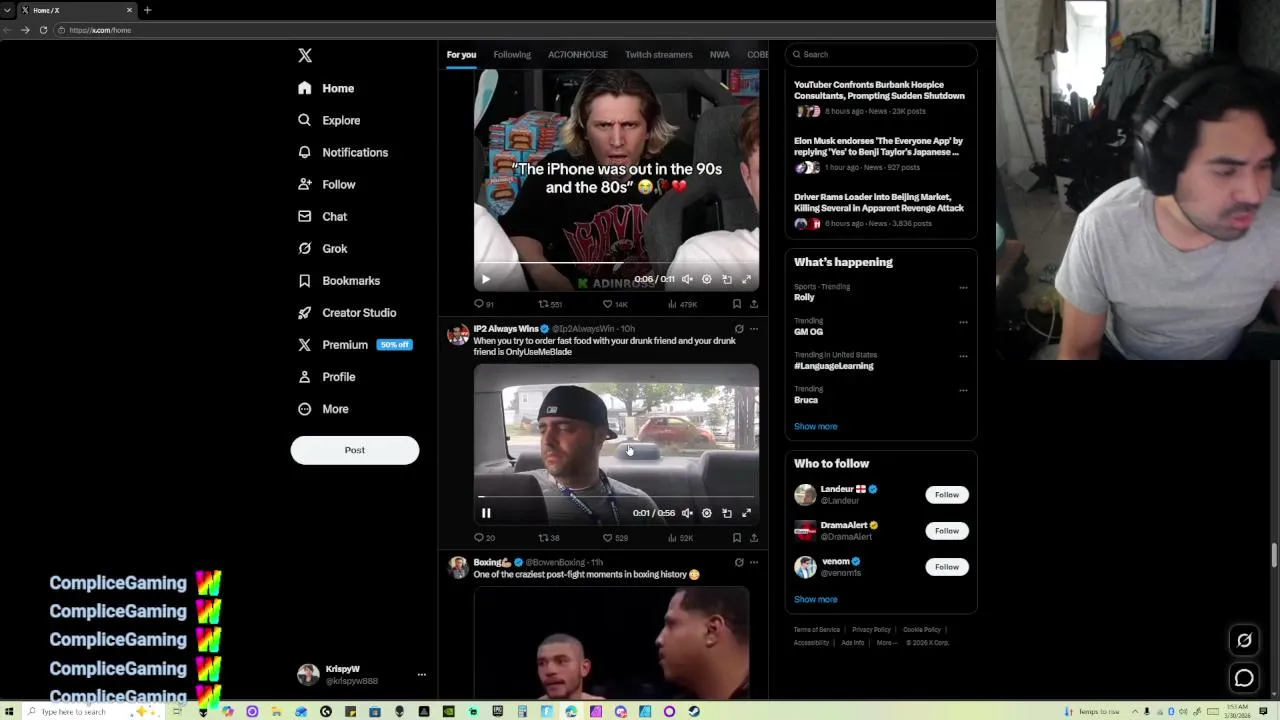1280x720 pixels.
Task: Seek on IP2 Always Wins video progress bar
Action: 616,497
